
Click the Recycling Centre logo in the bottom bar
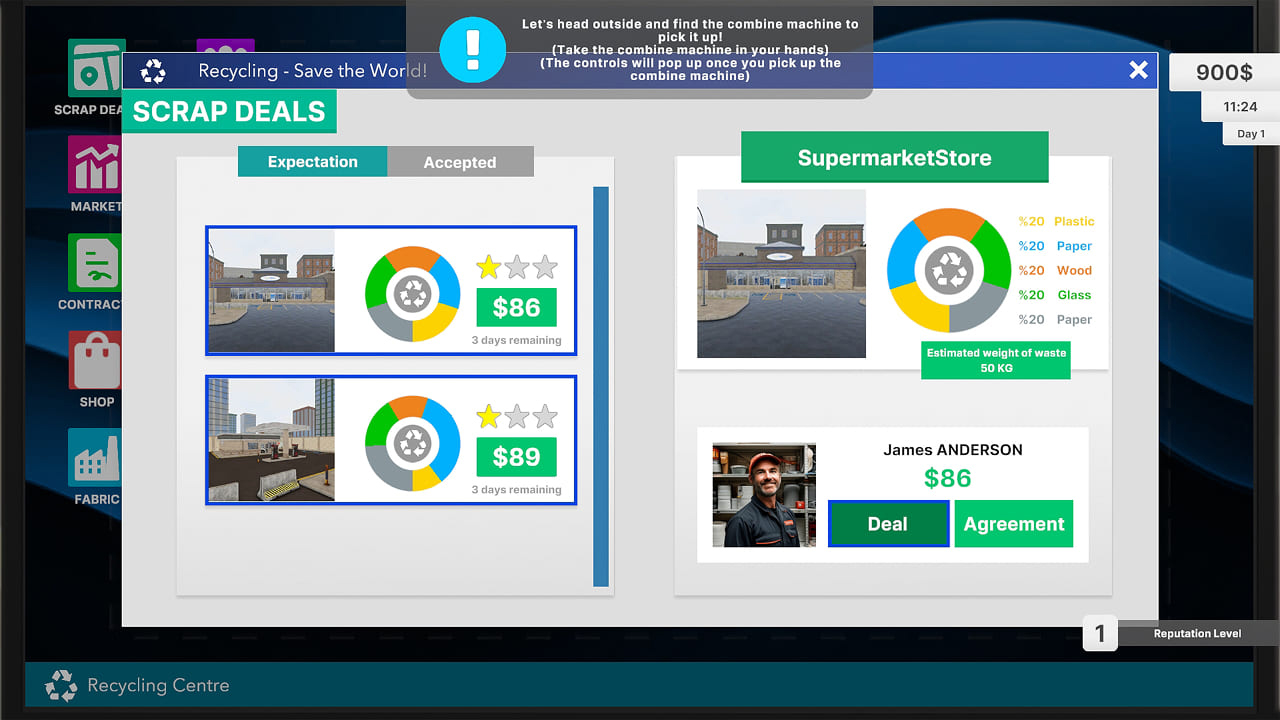pyautogui.click(x=60, y=686)
